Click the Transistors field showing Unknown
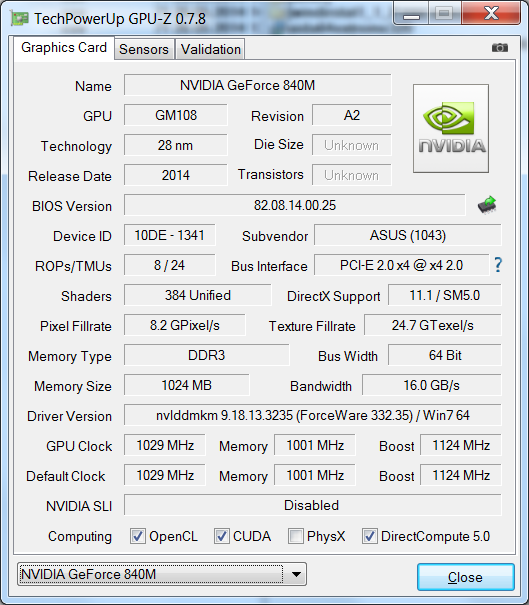Image resolution: width=529 pixels, height=605 pixels. [352, 175]
